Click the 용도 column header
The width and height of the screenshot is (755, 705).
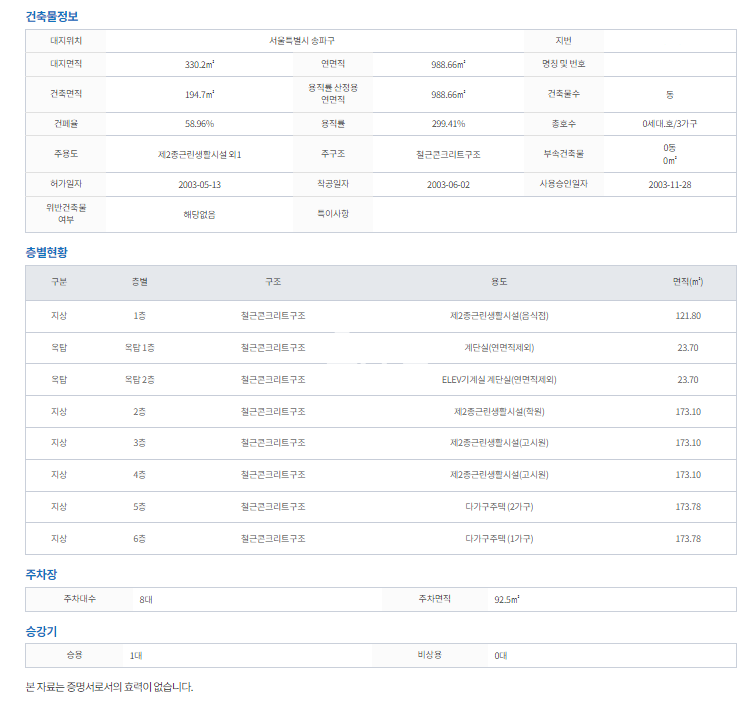[499, 282]
